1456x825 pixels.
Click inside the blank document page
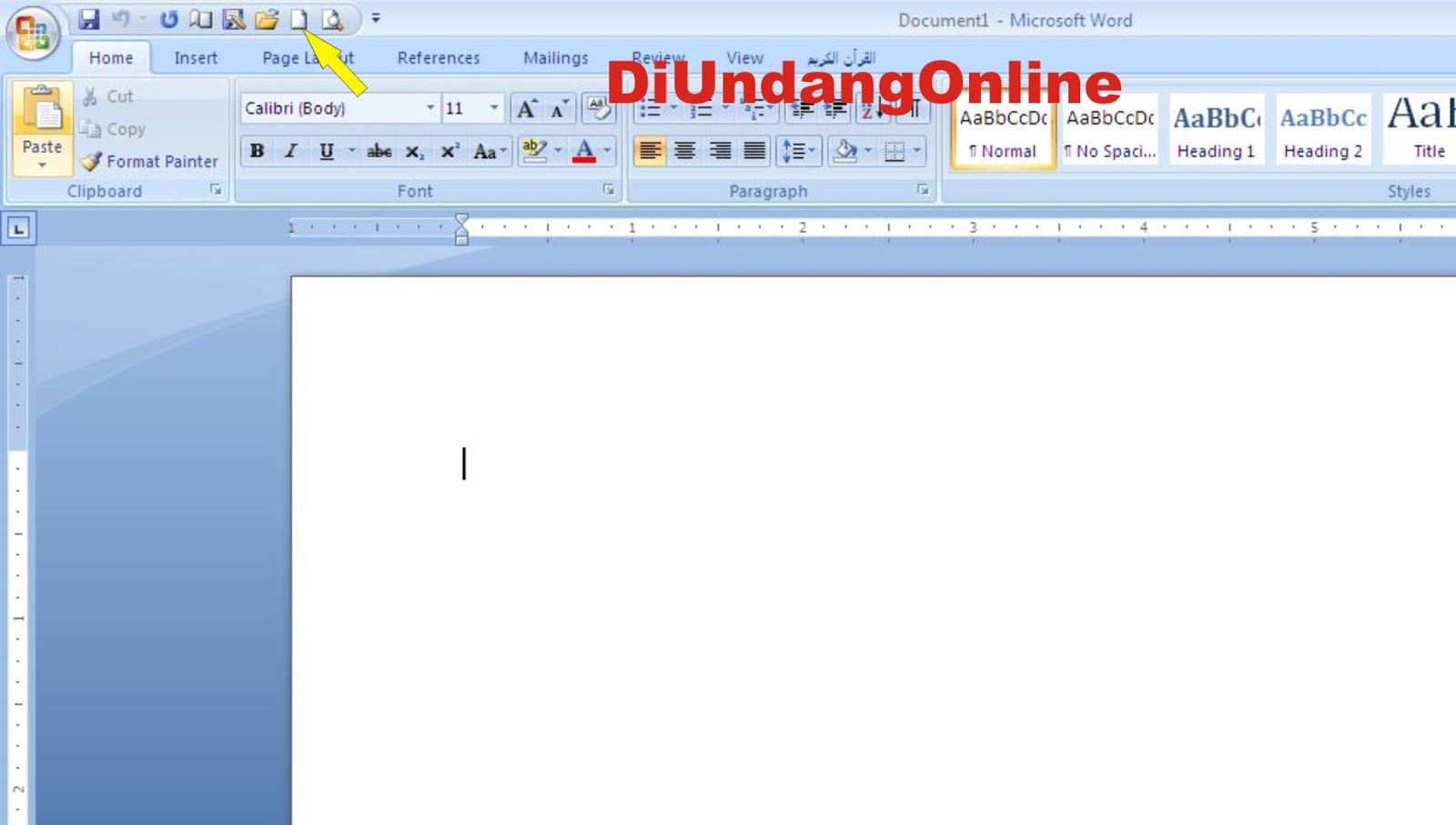pos(874,551)
